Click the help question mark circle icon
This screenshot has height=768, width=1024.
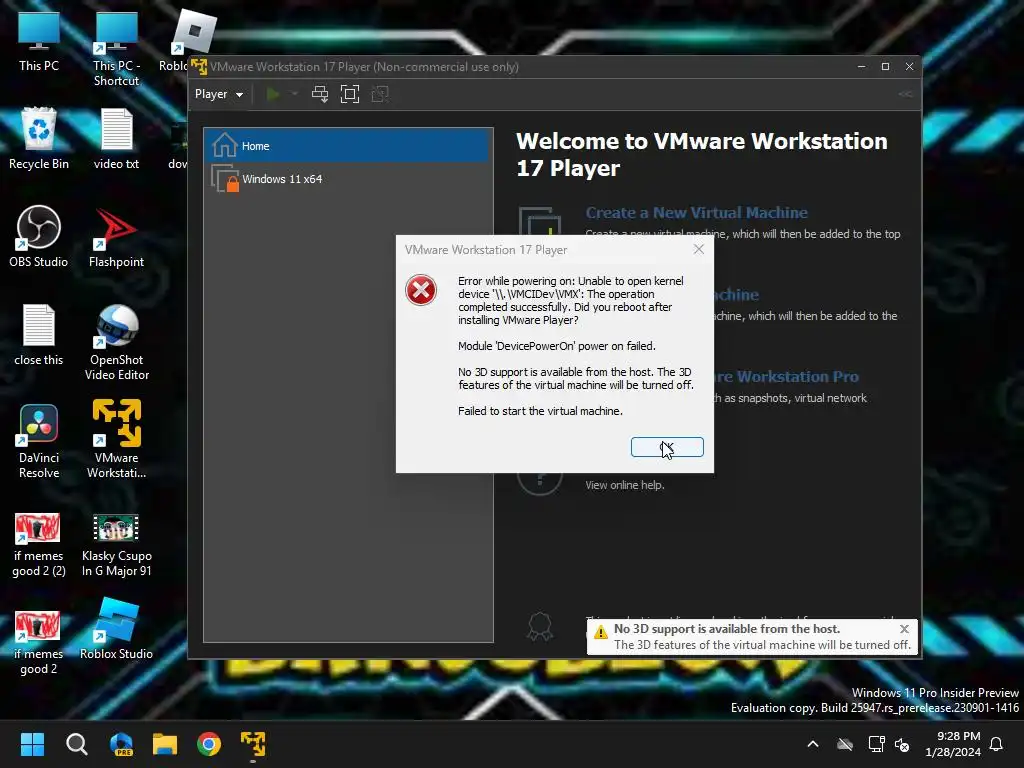pyautogui.click(x=539, y=483)
